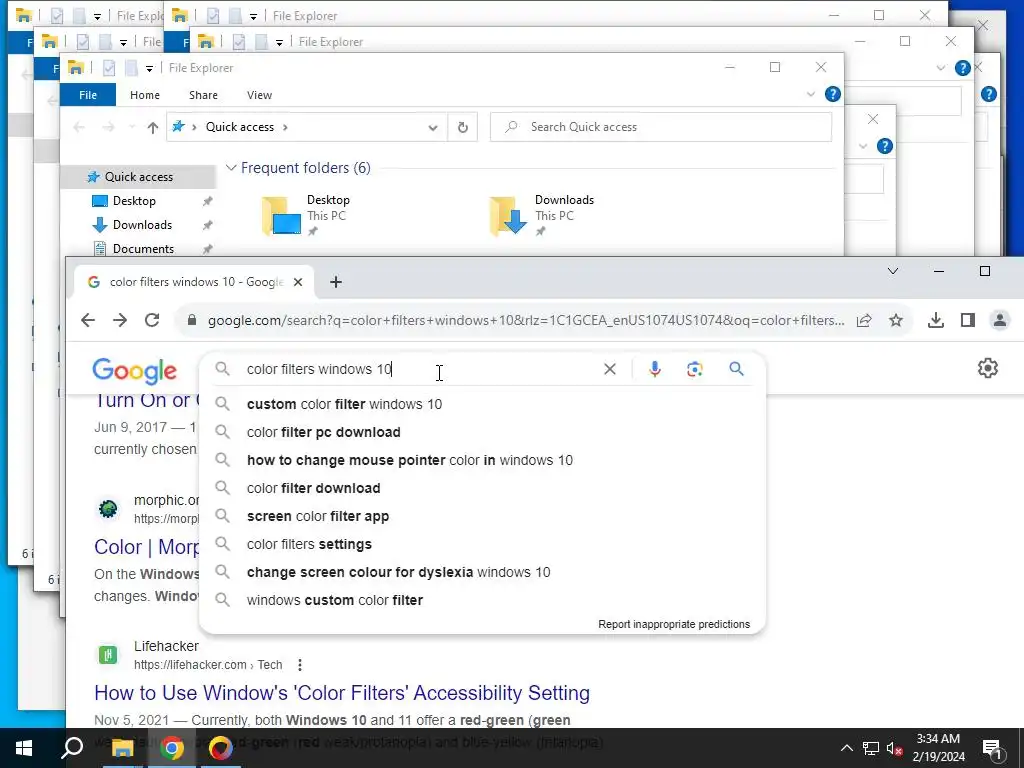Open Google quick settings gear
The width and height of the screenshot is (1024, 768).
point(987,368)
